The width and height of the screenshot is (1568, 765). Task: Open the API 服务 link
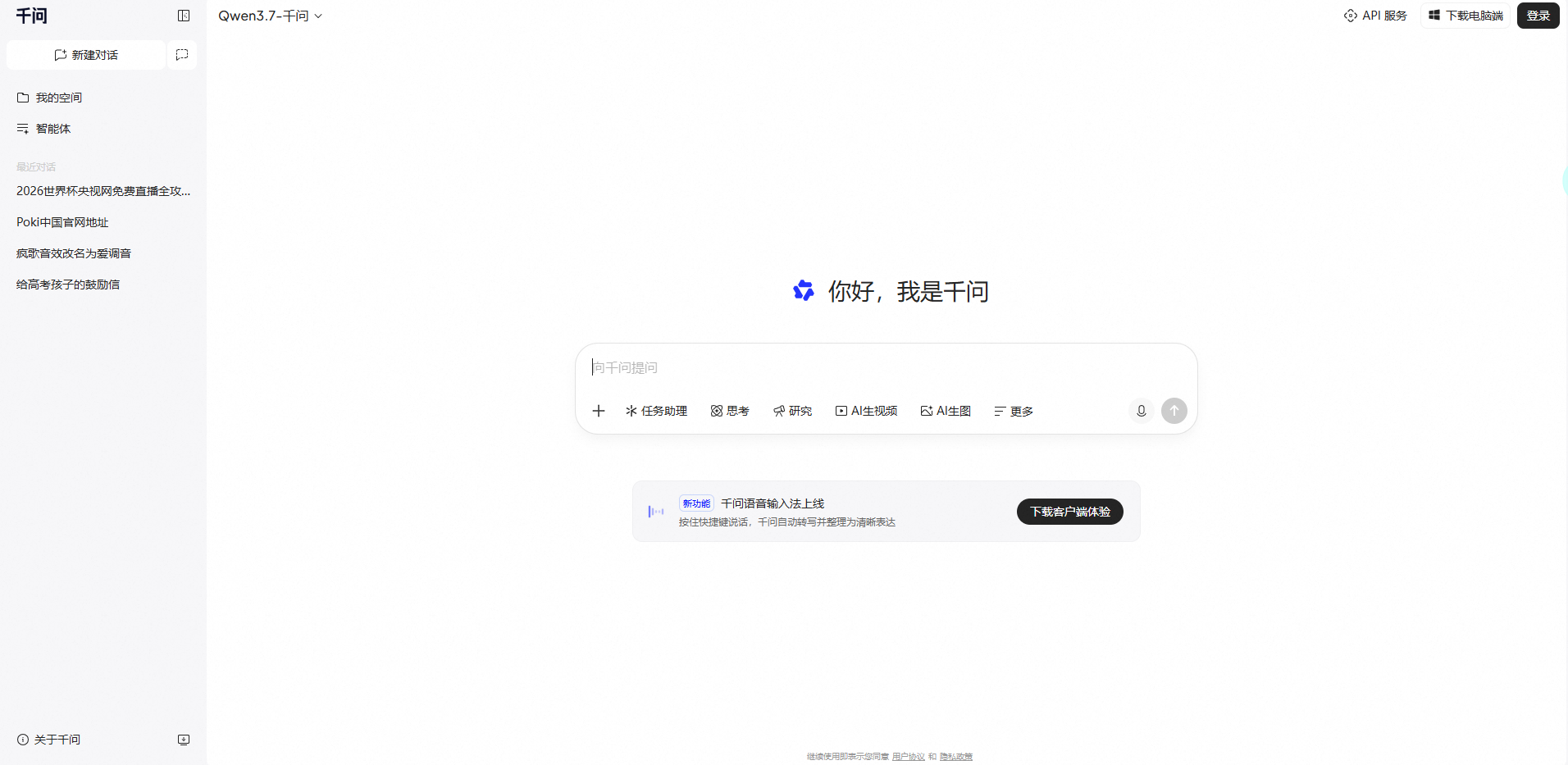(1375, 16)
